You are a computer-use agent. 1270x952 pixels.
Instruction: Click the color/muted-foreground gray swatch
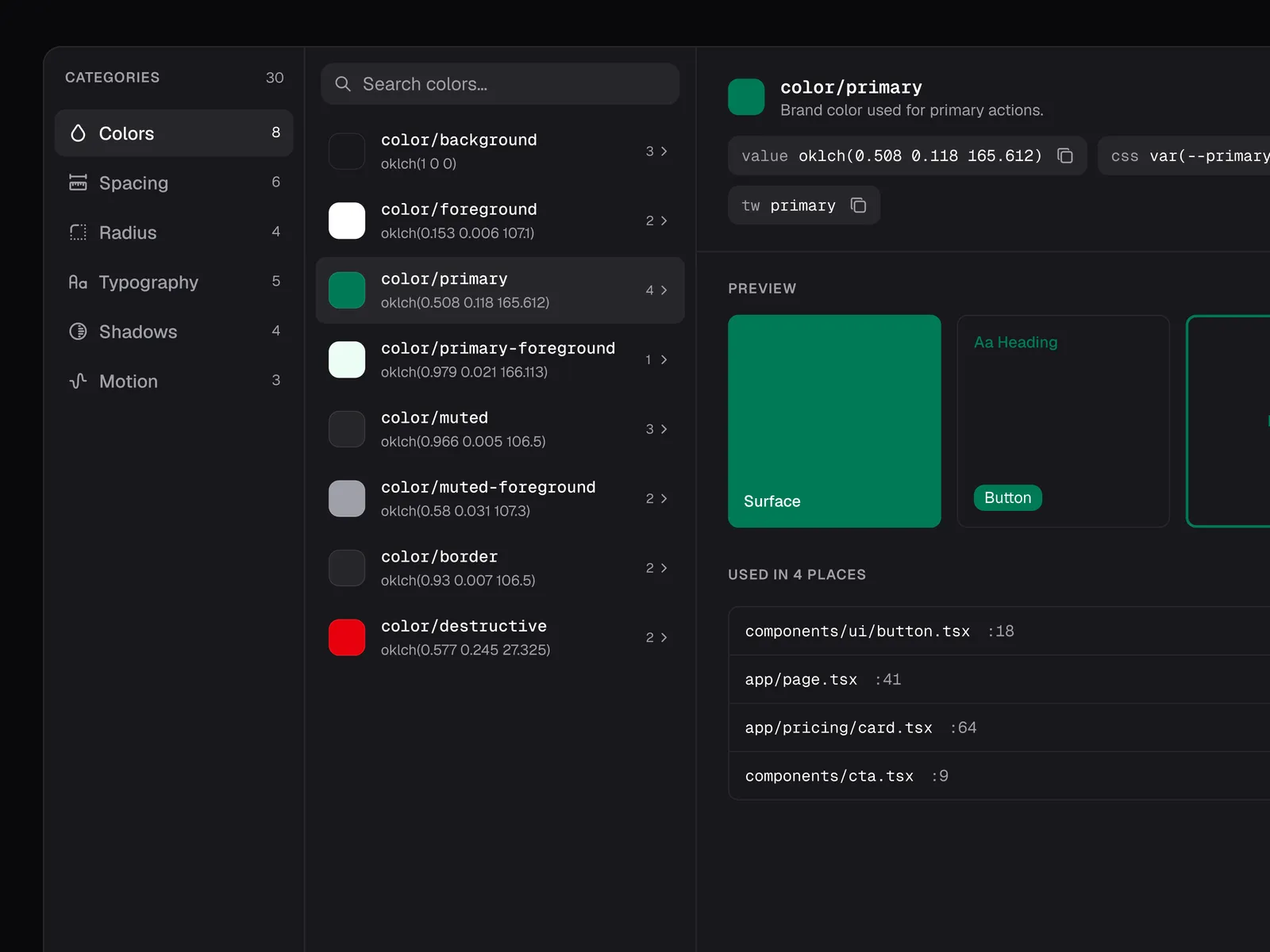pyautogui.click(x=347, y=498)
